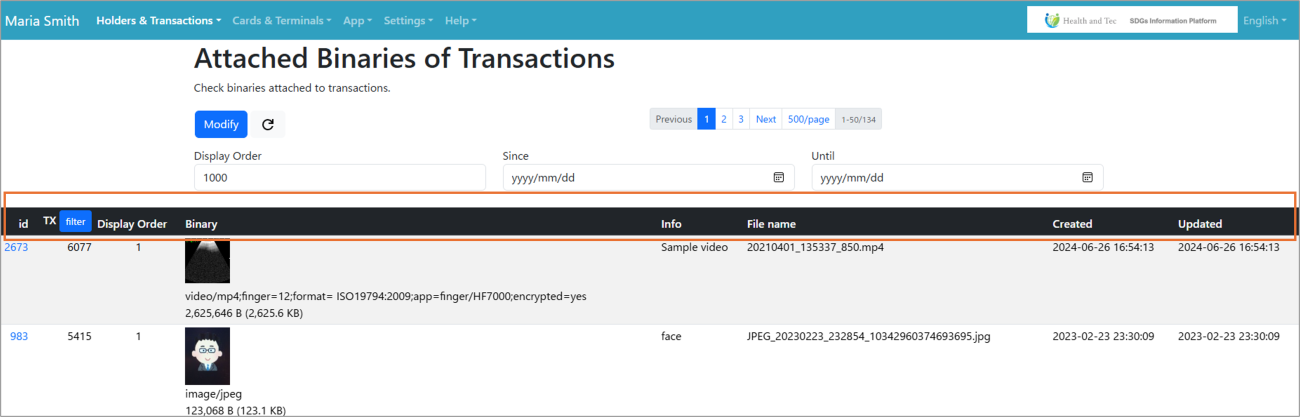Change language using English dropdown
Viewport: 1300px width, 417px height.
(1264, 20)
